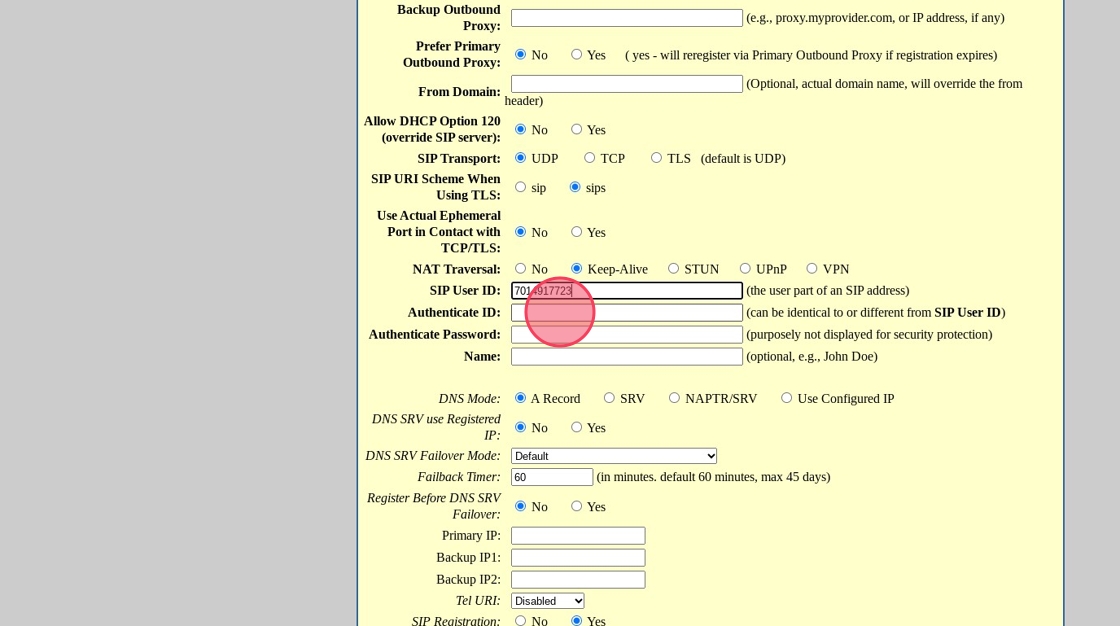1120x626 pixels.
Task: Click the Backup Outbound Proxy input field
Action: tap(626, 18)
